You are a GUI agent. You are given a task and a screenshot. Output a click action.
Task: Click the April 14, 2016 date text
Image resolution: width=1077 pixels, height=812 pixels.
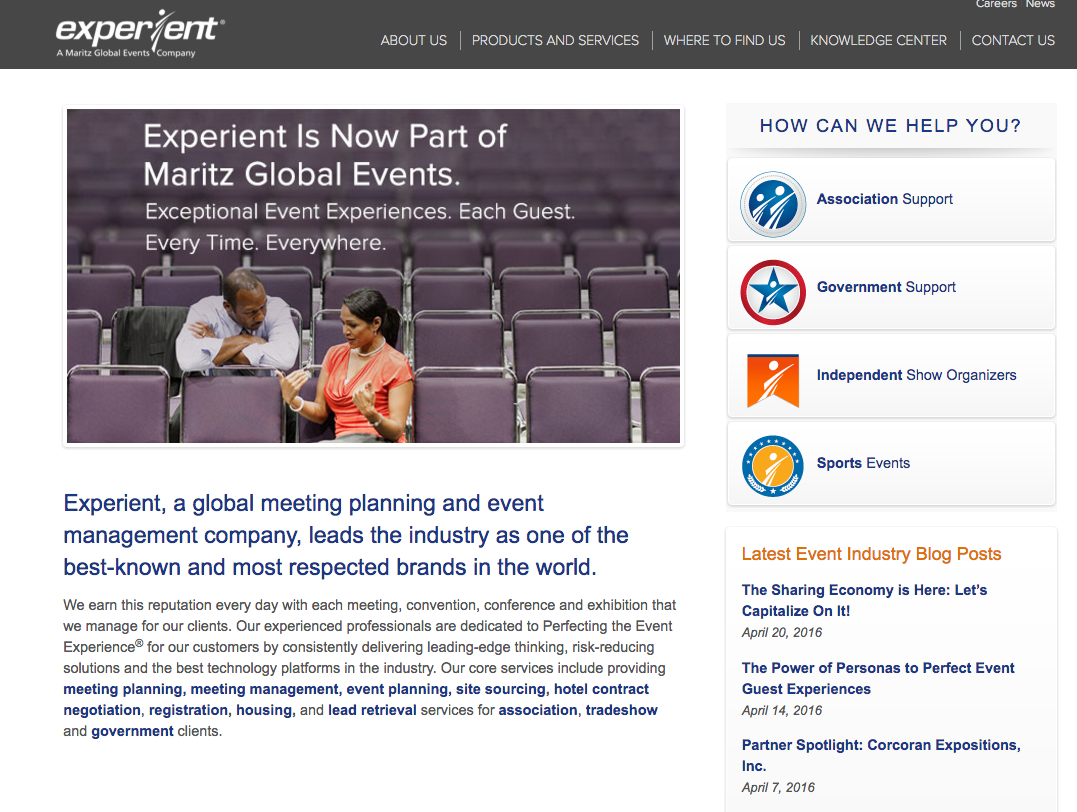point(782,710)
